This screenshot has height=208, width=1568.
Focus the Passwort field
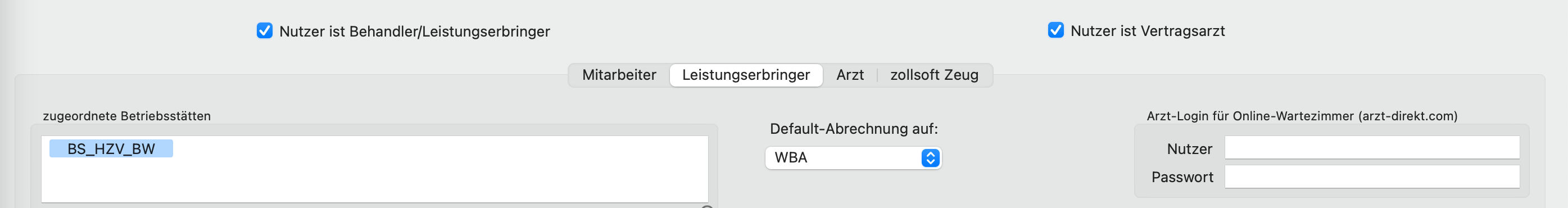(x=1372, y=177)
